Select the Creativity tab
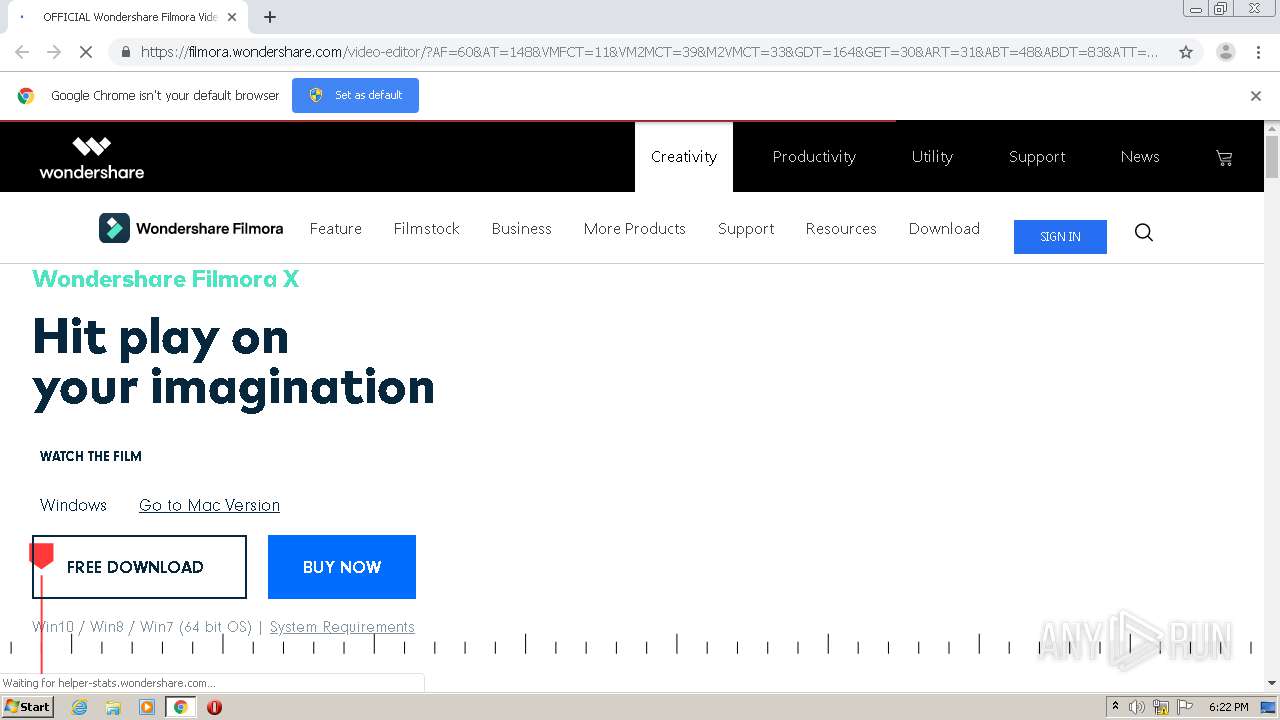1280x720 pixels. point(684,157)
